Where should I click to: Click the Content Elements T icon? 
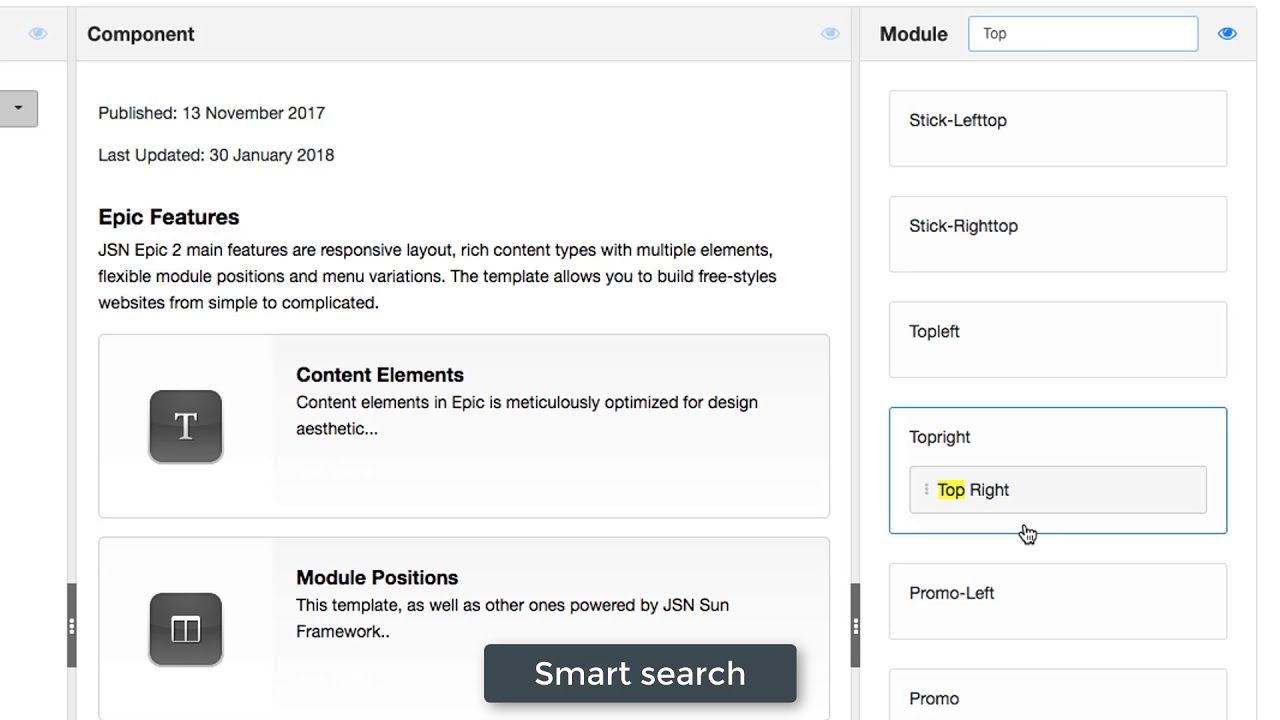186,426
